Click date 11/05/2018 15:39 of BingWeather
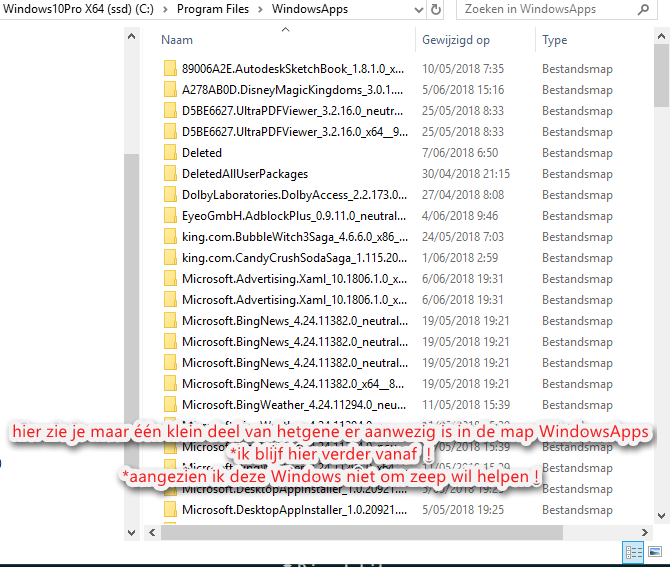Viewport: 670px width, 567px height. coord(466,405)
